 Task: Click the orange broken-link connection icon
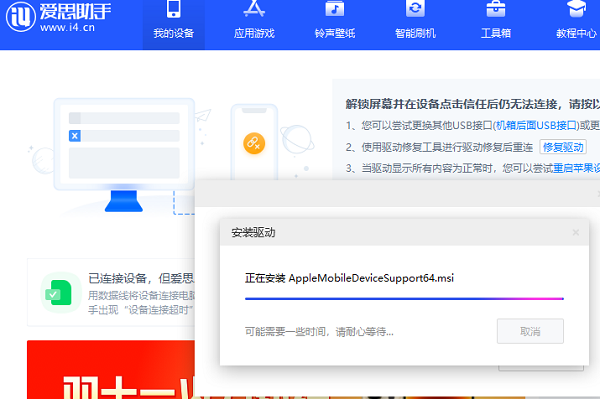point(254,143)
